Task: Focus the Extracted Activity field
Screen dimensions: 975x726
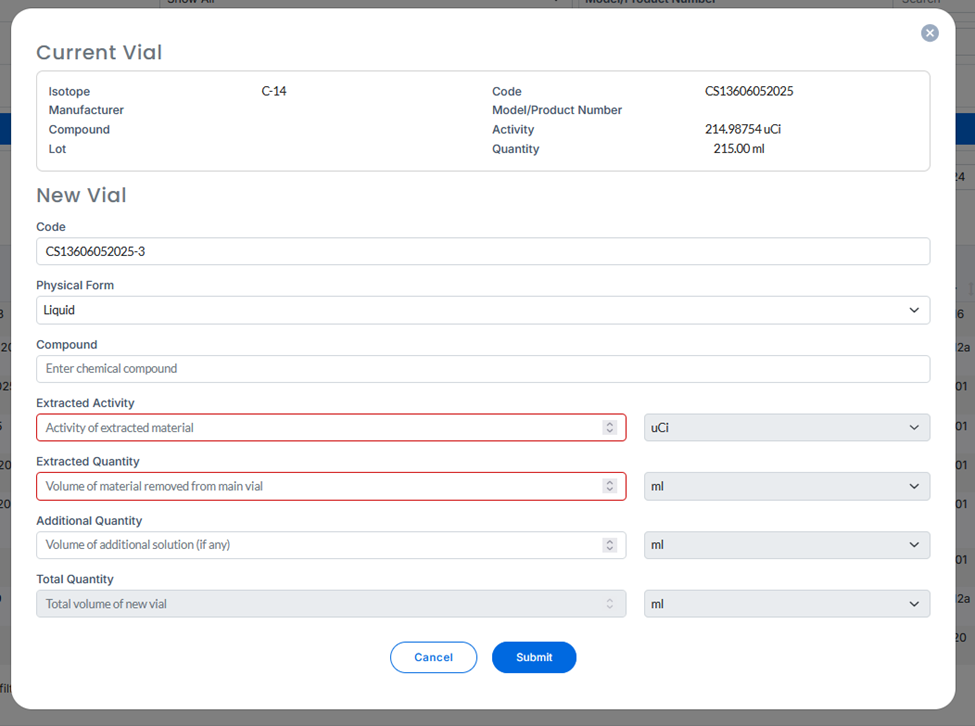Action: coord(331,428)
